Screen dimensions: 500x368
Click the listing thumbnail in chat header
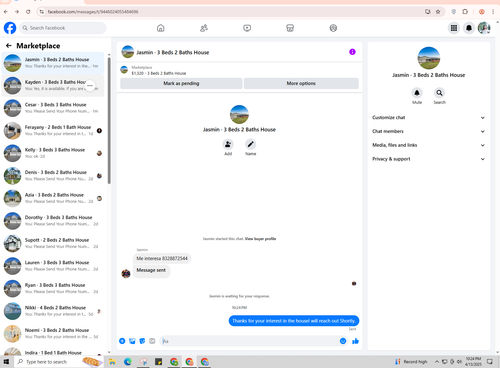click(128, 52)
